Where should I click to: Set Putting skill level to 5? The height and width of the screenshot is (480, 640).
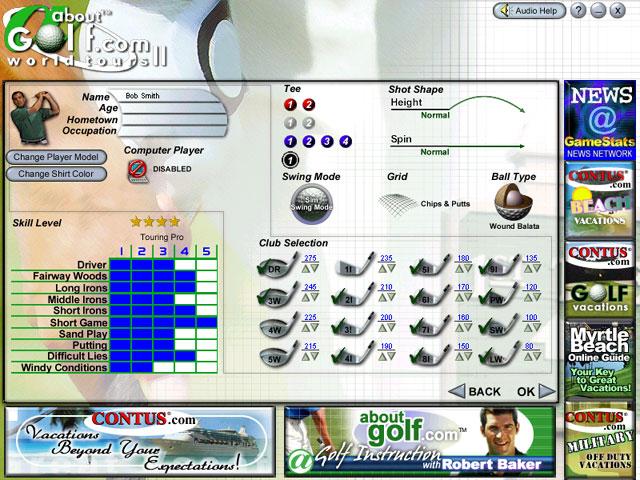pyautogui.click(x=206, y=345)
